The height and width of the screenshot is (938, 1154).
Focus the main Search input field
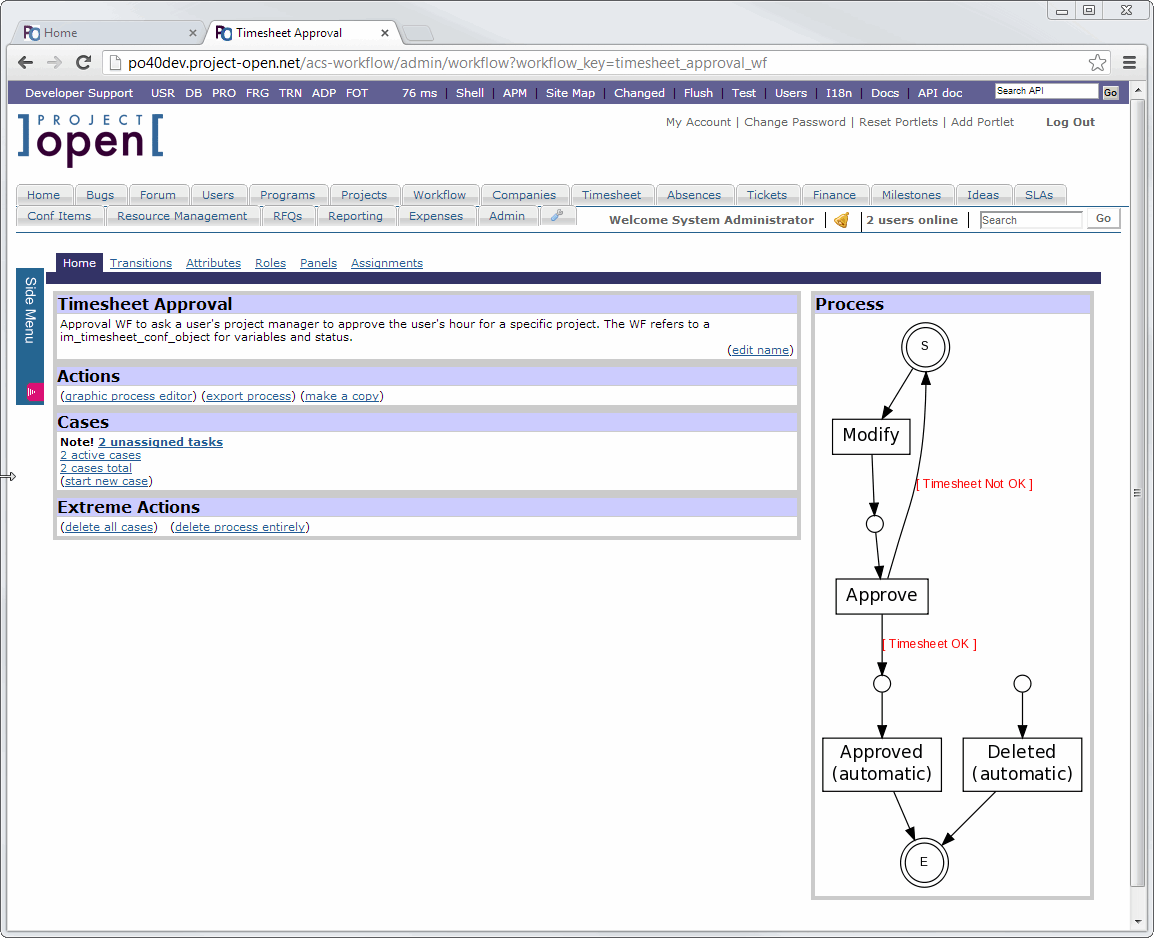pos(1032,220)
